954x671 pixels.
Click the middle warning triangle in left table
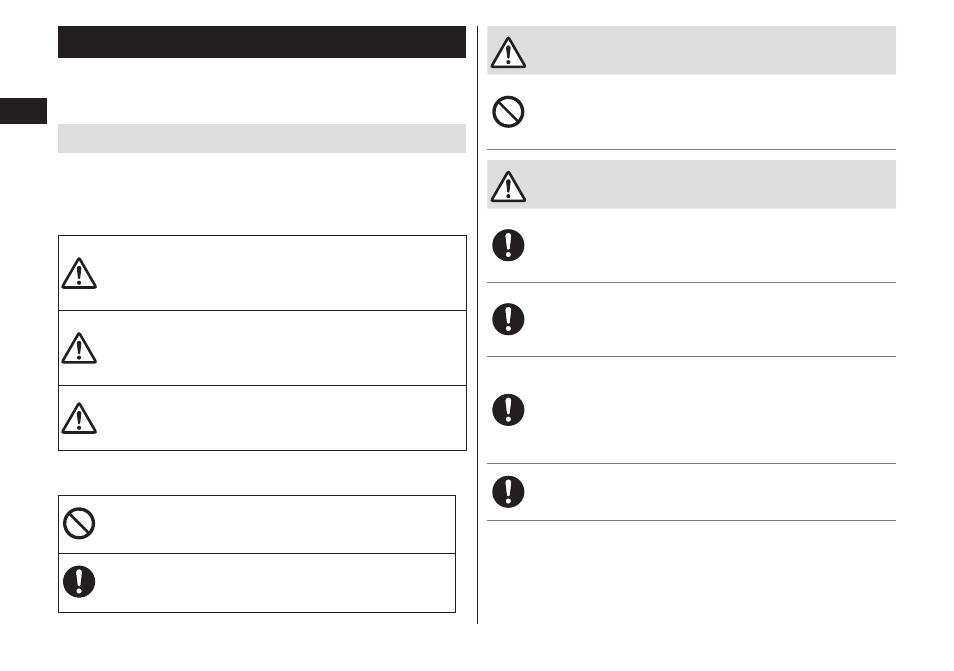[79, 348]
